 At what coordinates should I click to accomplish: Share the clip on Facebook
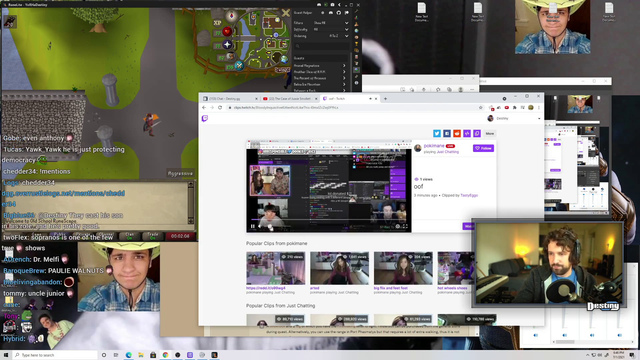point(447,133)
